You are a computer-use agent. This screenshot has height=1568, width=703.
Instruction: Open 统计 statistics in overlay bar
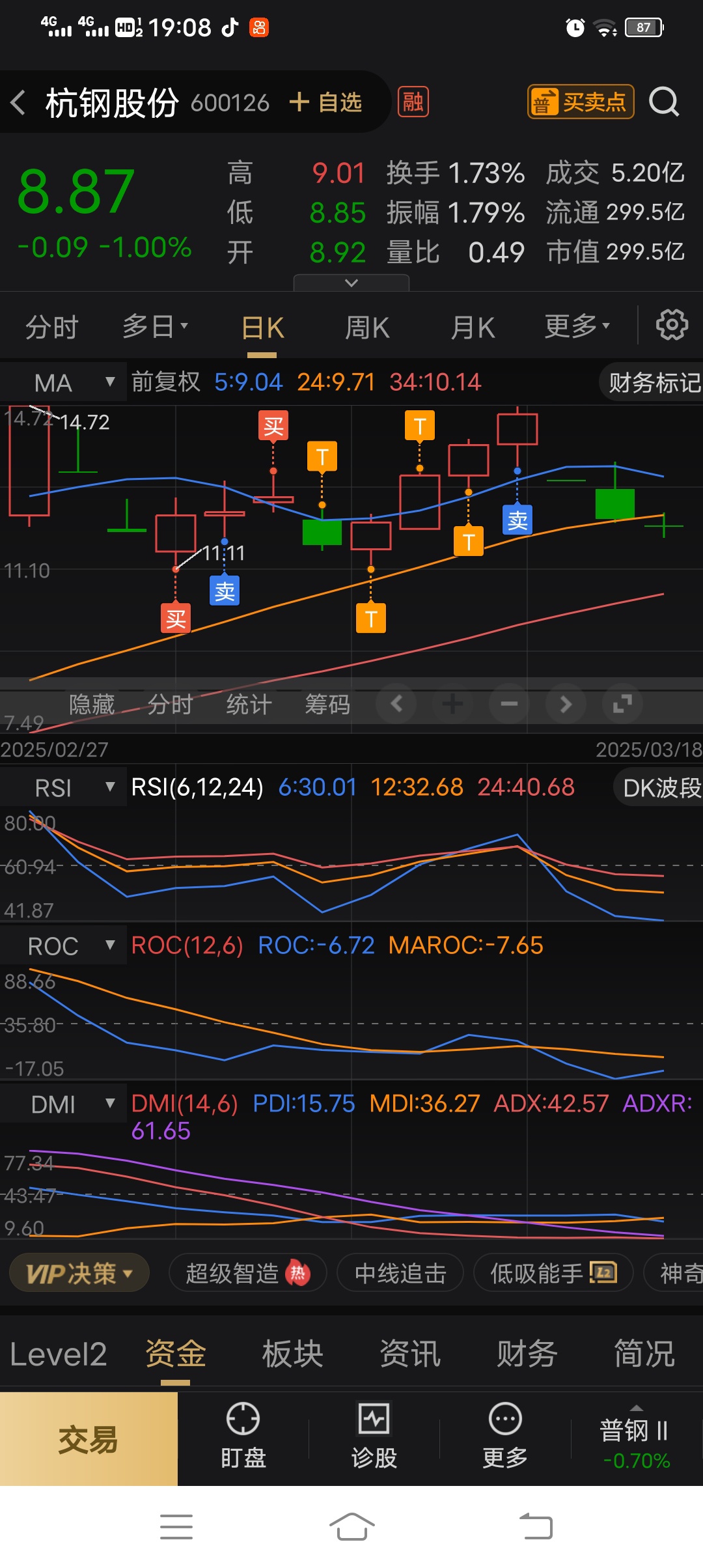pos(249,705)
